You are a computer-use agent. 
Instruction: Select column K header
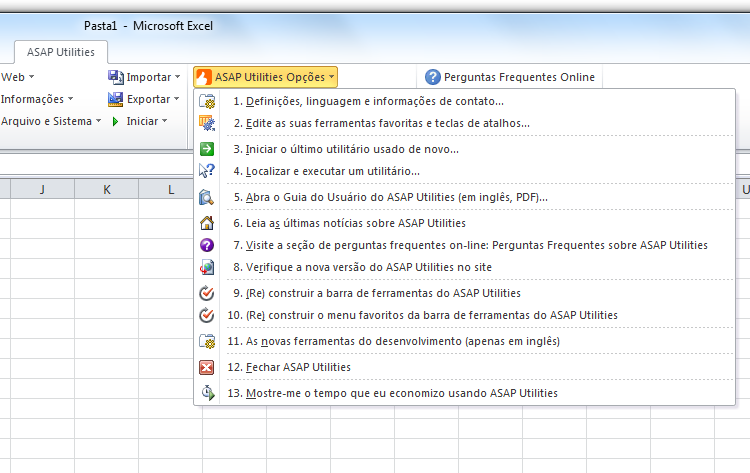coord(107,189)
